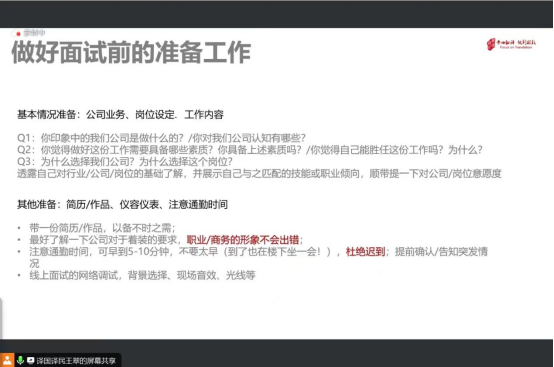Click the green microphone icon
Viewport: 554px width, 367px height.
tap(20, 360)
